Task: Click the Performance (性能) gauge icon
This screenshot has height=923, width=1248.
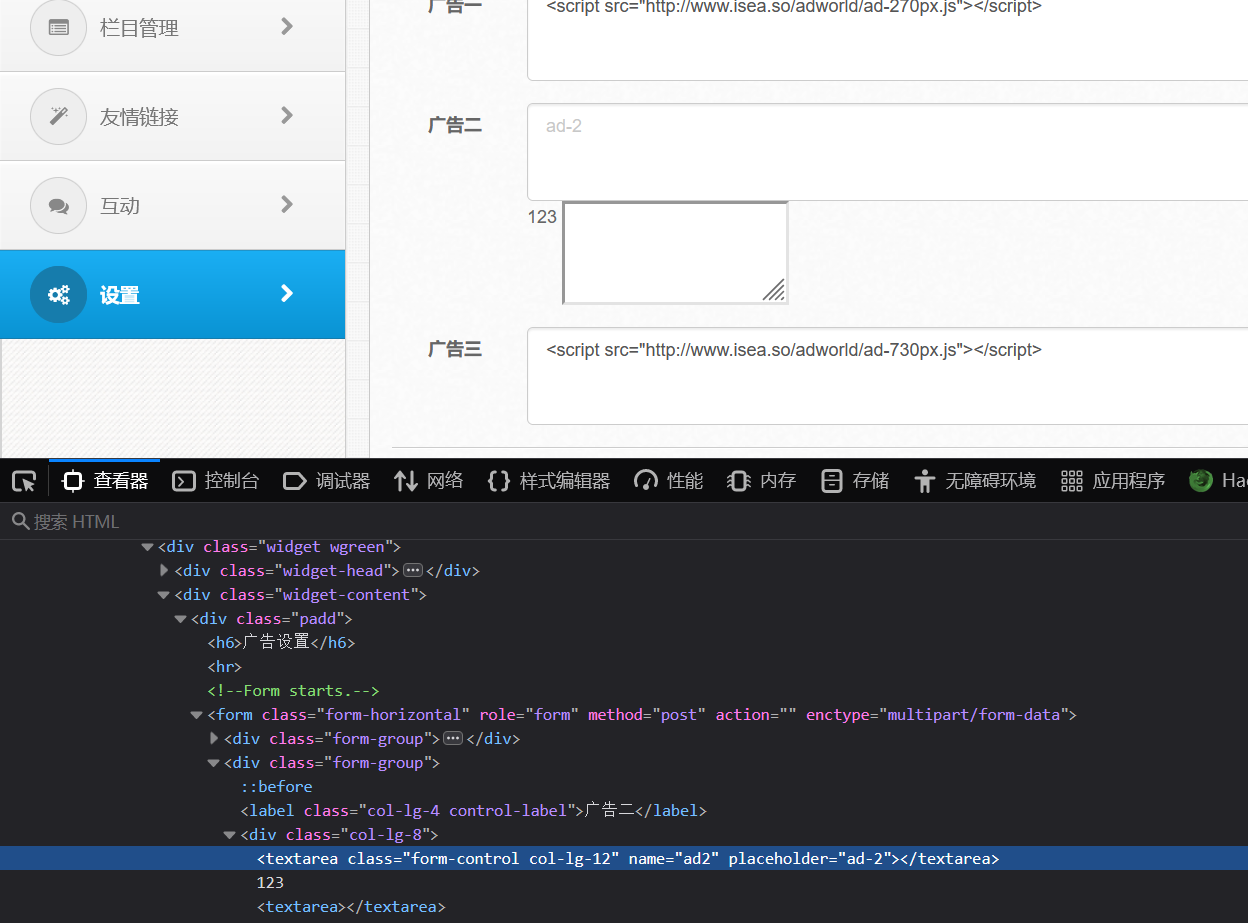Action: click(x=646, y=481)
